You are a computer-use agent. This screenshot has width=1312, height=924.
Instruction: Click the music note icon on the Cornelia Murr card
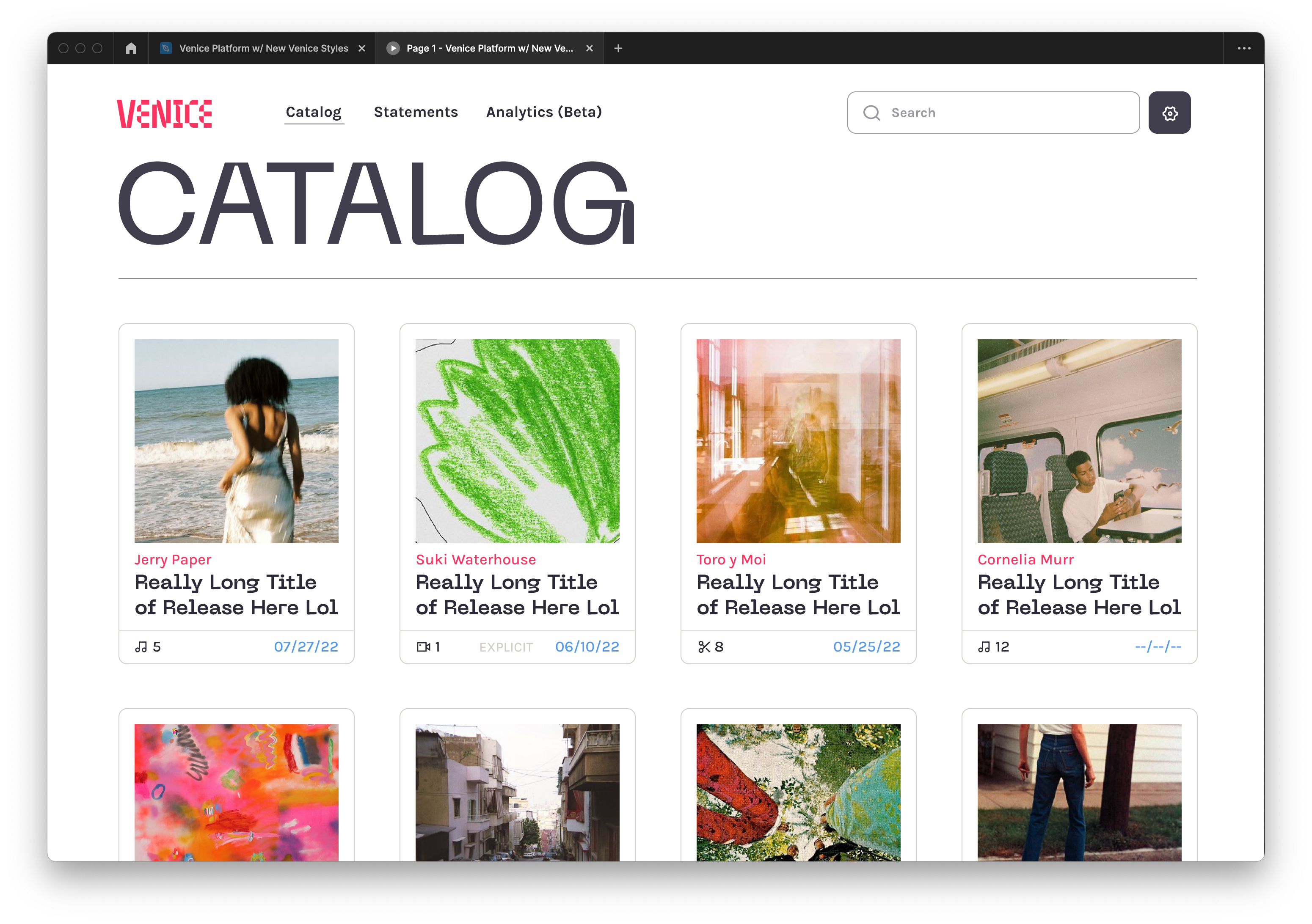984,646
